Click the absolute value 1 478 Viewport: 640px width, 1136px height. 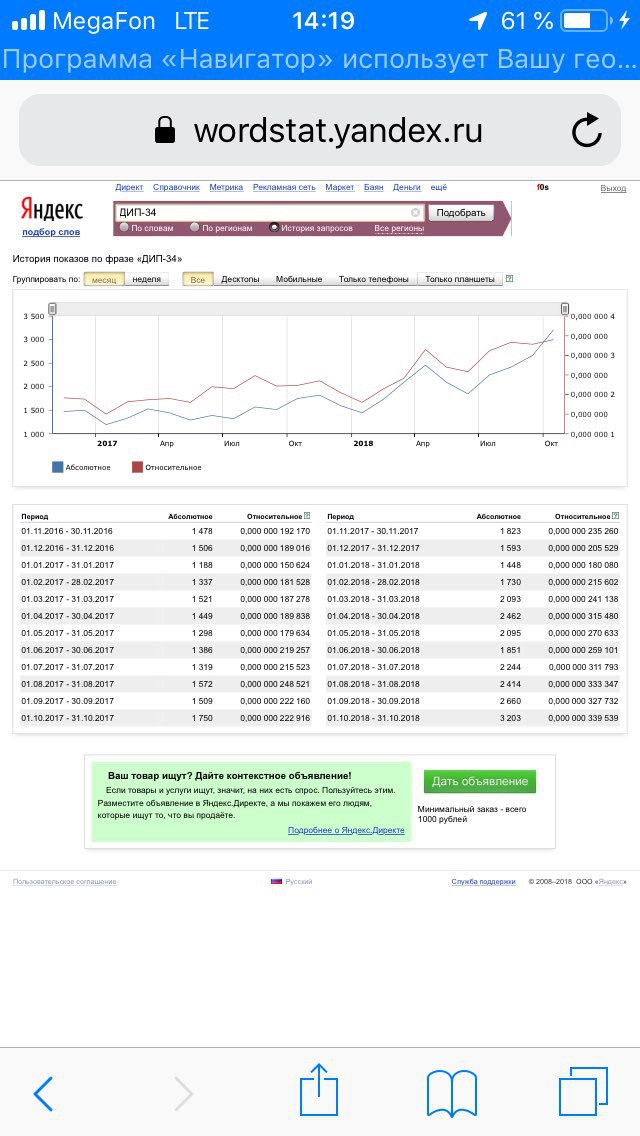point(200,531)
